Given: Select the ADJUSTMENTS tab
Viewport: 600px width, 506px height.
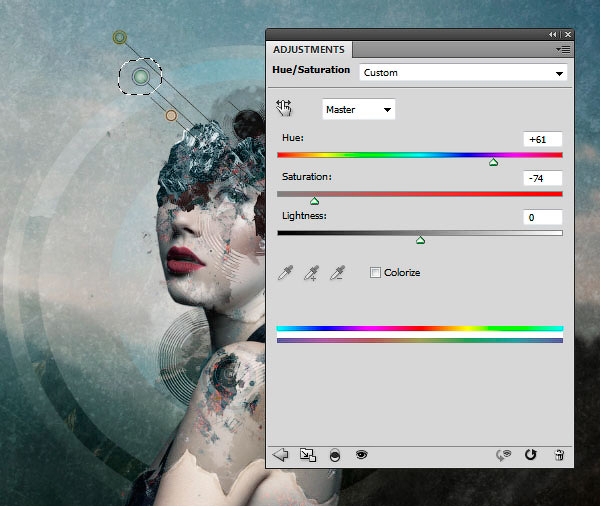Looking at the screenshot, I should tap(309, 50).
